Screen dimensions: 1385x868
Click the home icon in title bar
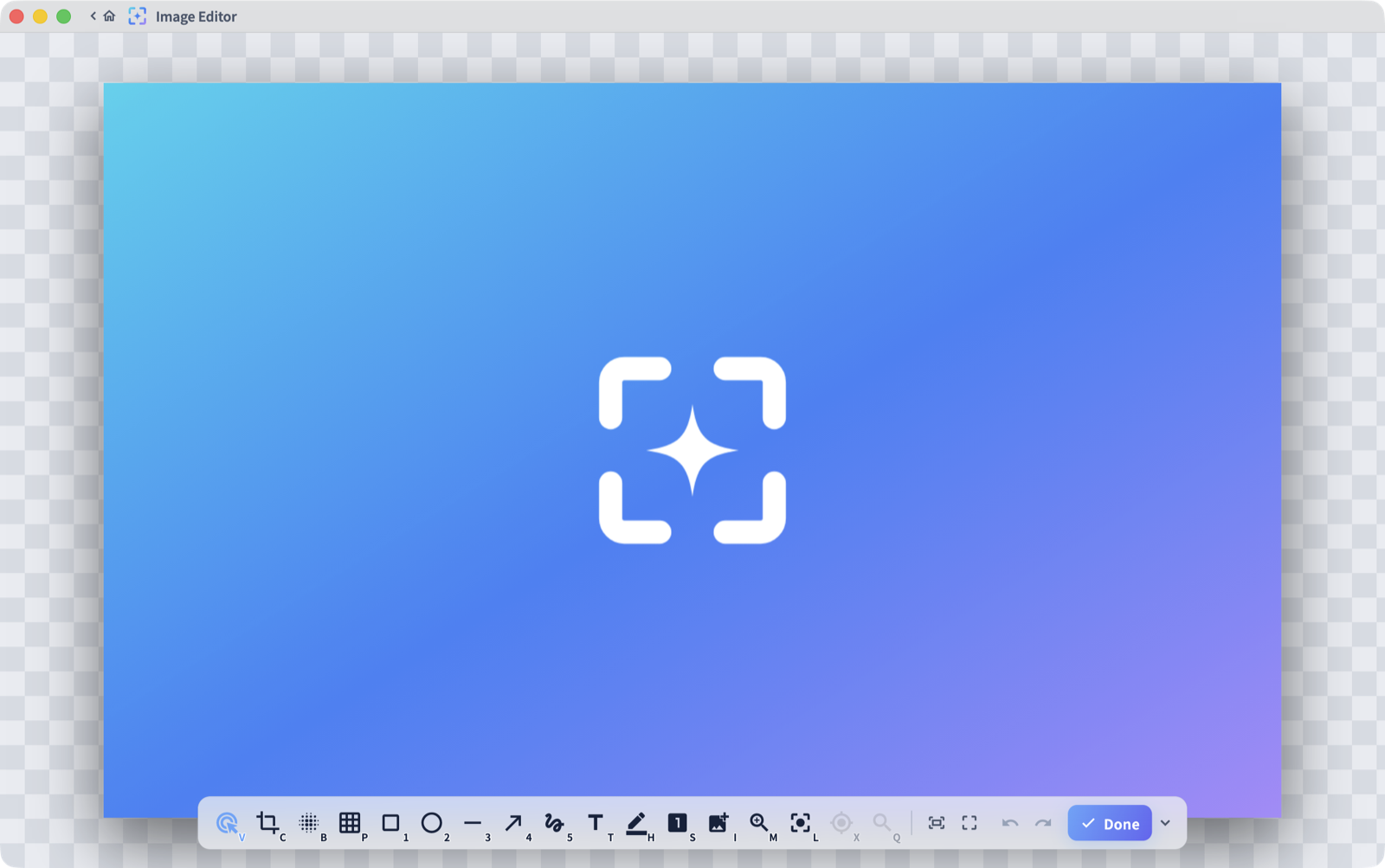tap(109, 16)
